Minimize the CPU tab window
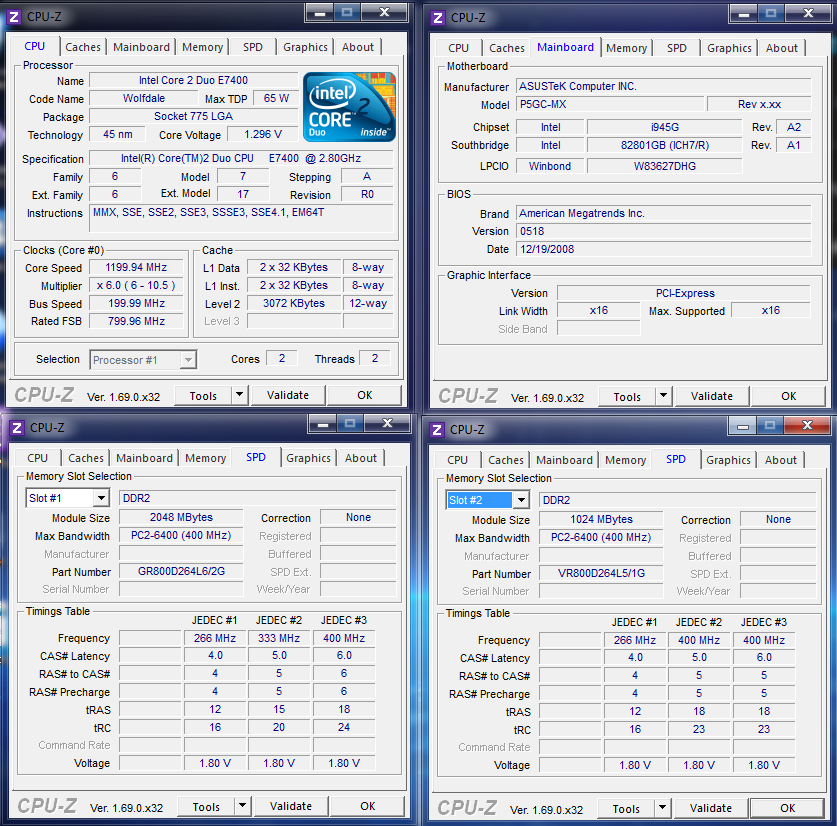 pos(319,12)
